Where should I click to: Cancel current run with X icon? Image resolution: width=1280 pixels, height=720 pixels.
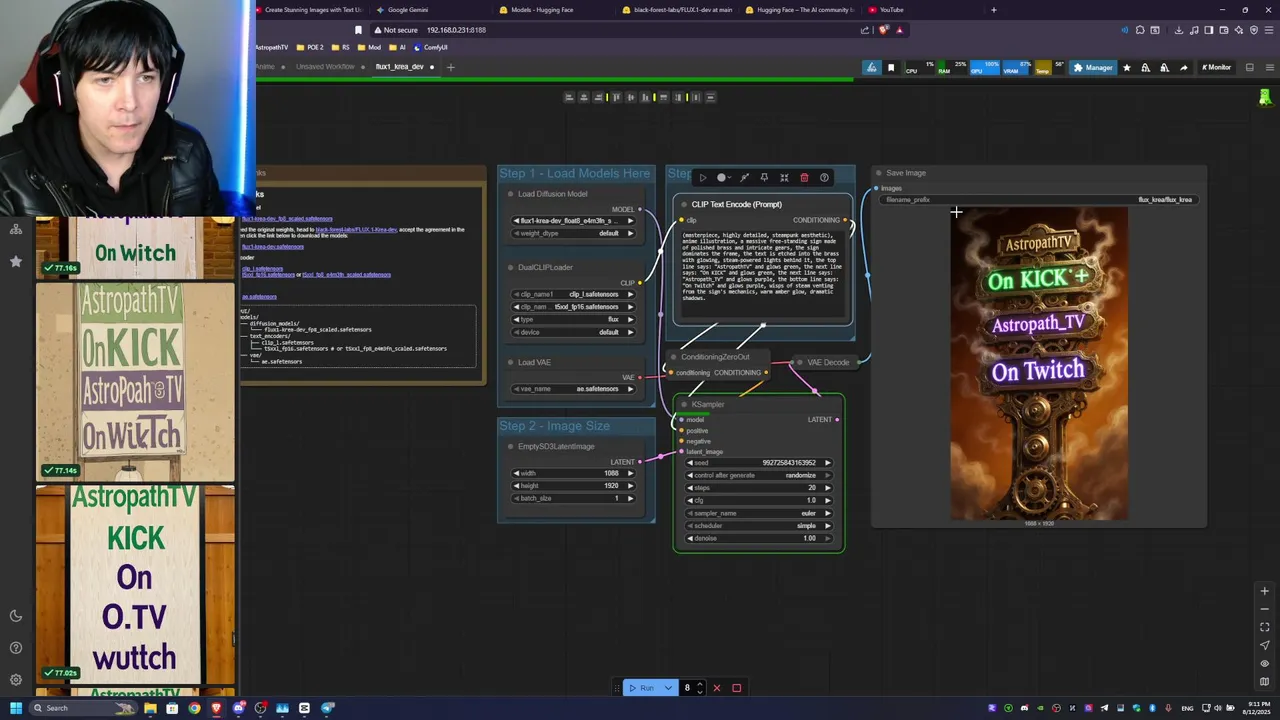point(716,688)
